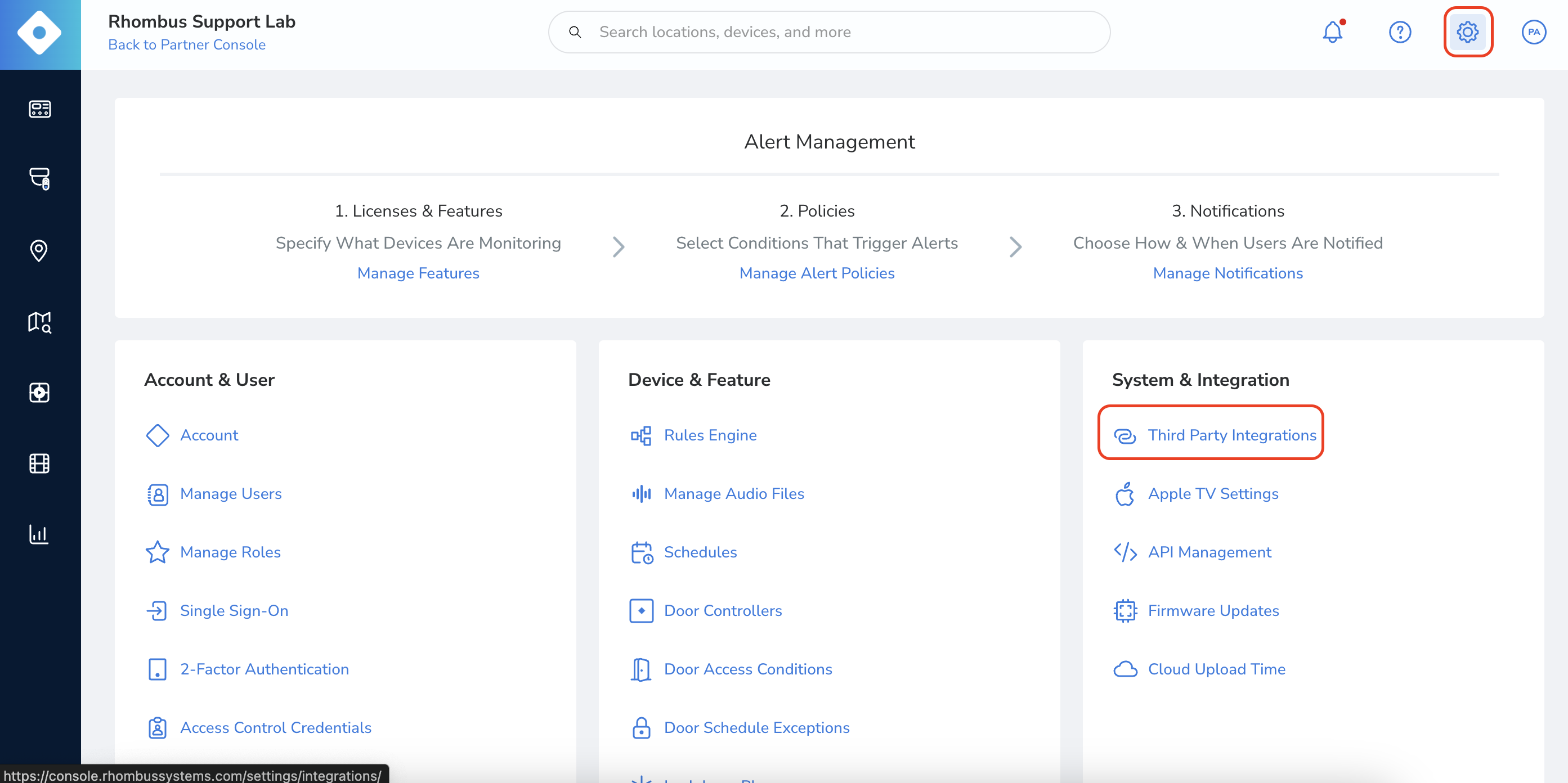Open Third Party Integrations link
Image resolution: width=1568 pixels, height=783 pixels.
tap(1232, 435)
